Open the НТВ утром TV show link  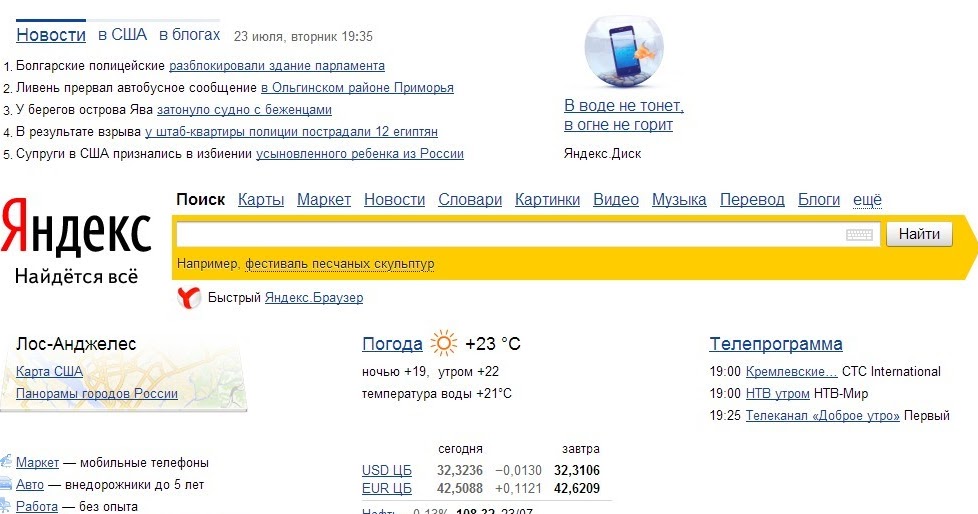[x=777, y=394]
